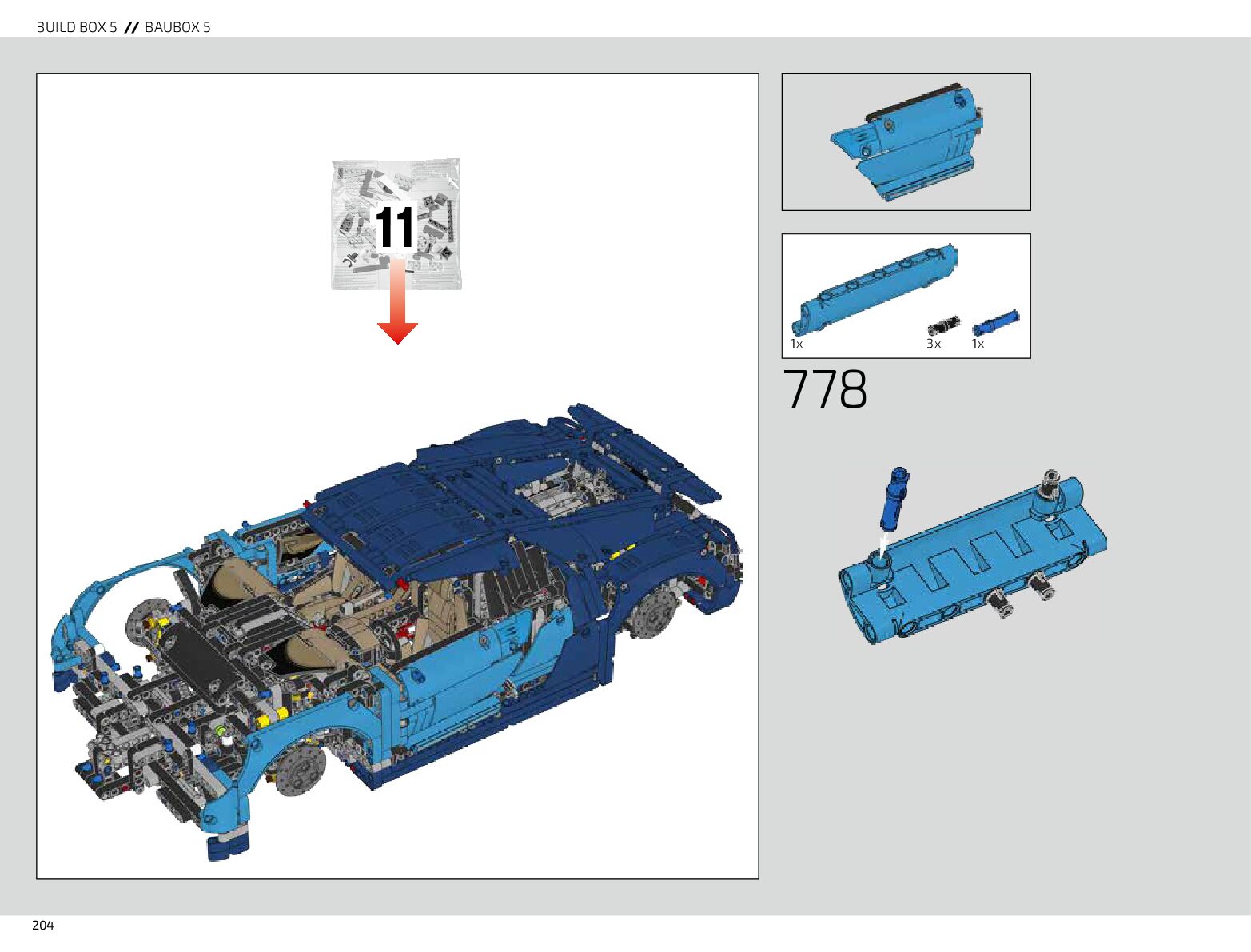Click the BAUBOX 5 header text
This screenshot has width=1251, height=952.
(177, 27)
